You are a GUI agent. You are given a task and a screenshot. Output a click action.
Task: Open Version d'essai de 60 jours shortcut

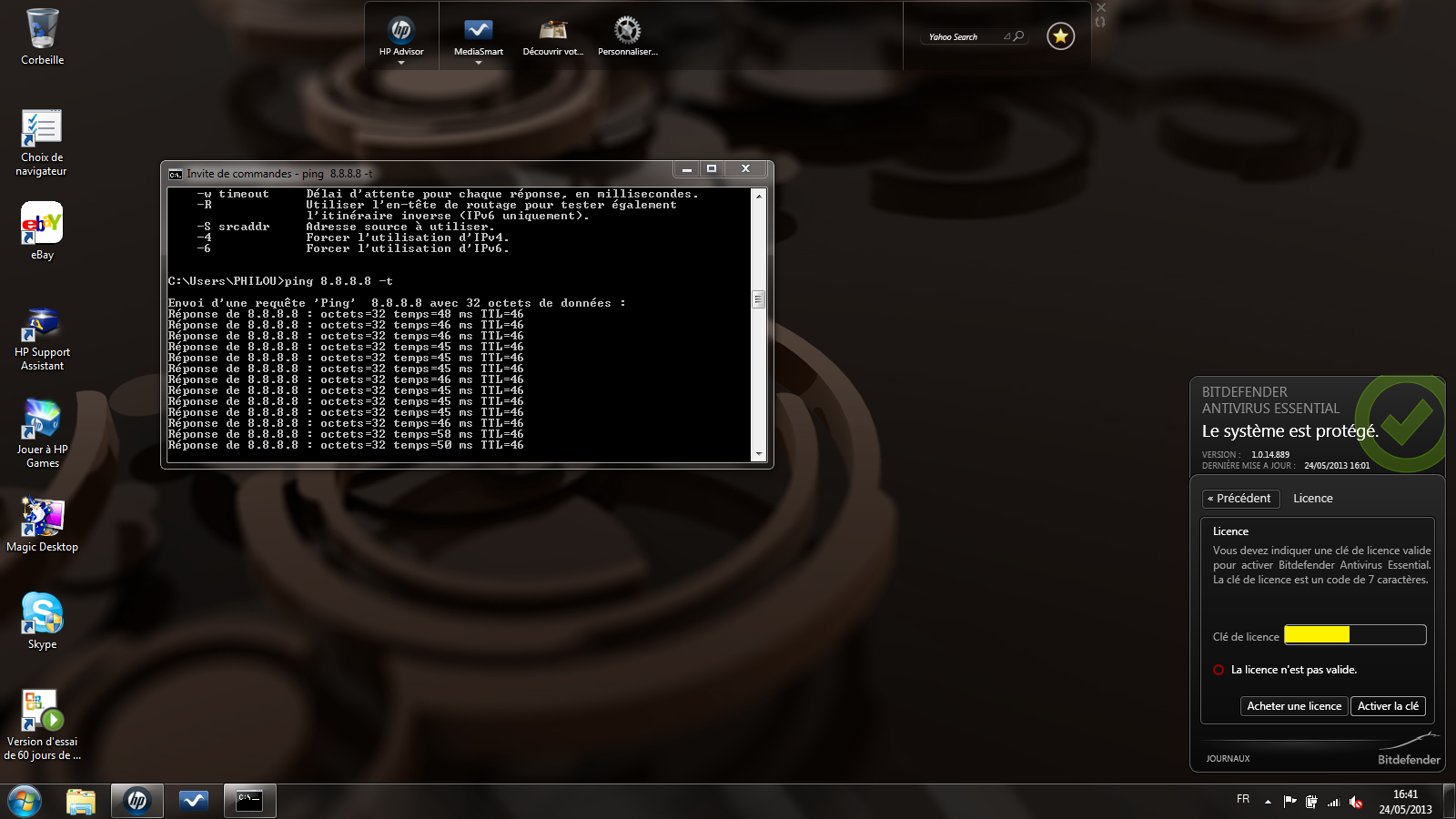(x=42, y=724)
